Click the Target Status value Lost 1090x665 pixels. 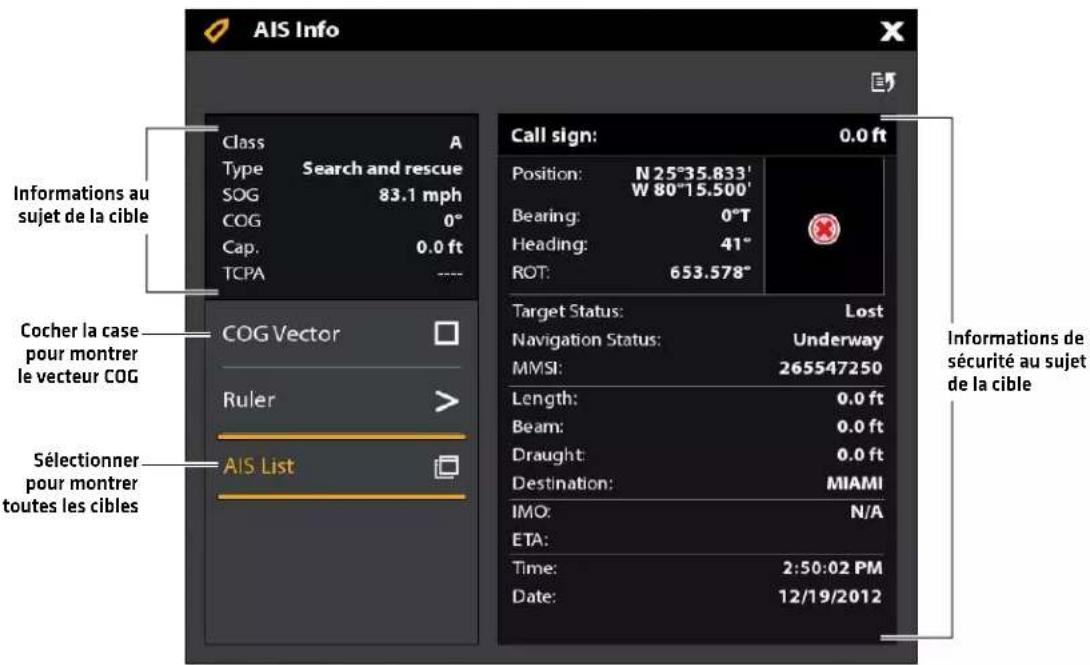click(x=864, y=311)
